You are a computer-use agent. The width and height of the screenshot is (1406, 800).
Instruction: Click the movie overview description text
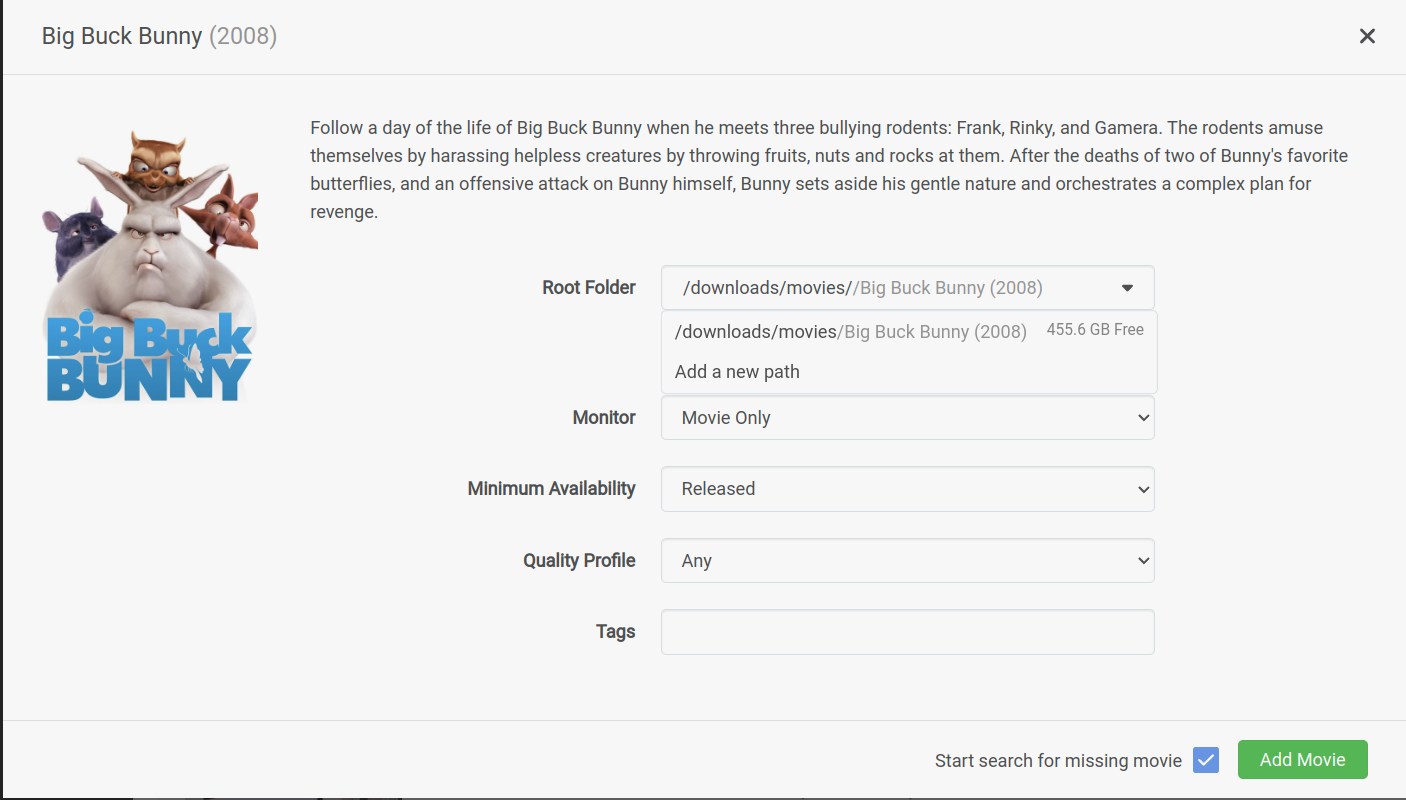pyautogui.click(x=830, y=170)
